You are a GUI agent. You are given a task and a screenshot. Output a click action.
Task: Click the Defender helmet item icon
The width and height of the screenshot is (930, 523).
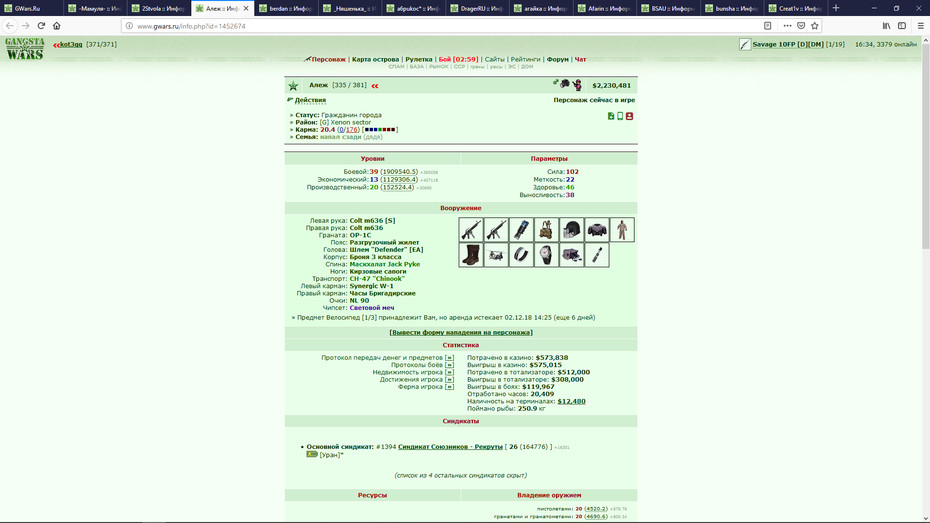click(x=571, y=229)
